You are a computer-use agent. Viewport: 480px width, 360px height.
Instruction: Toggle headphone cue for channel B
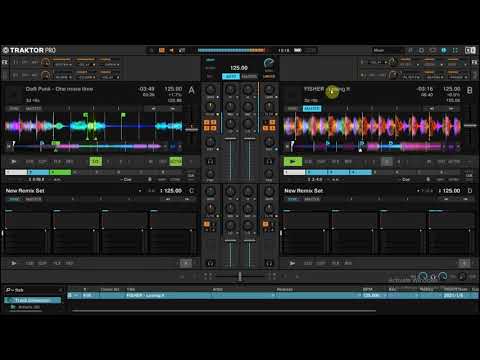click(x=269, y=162)
